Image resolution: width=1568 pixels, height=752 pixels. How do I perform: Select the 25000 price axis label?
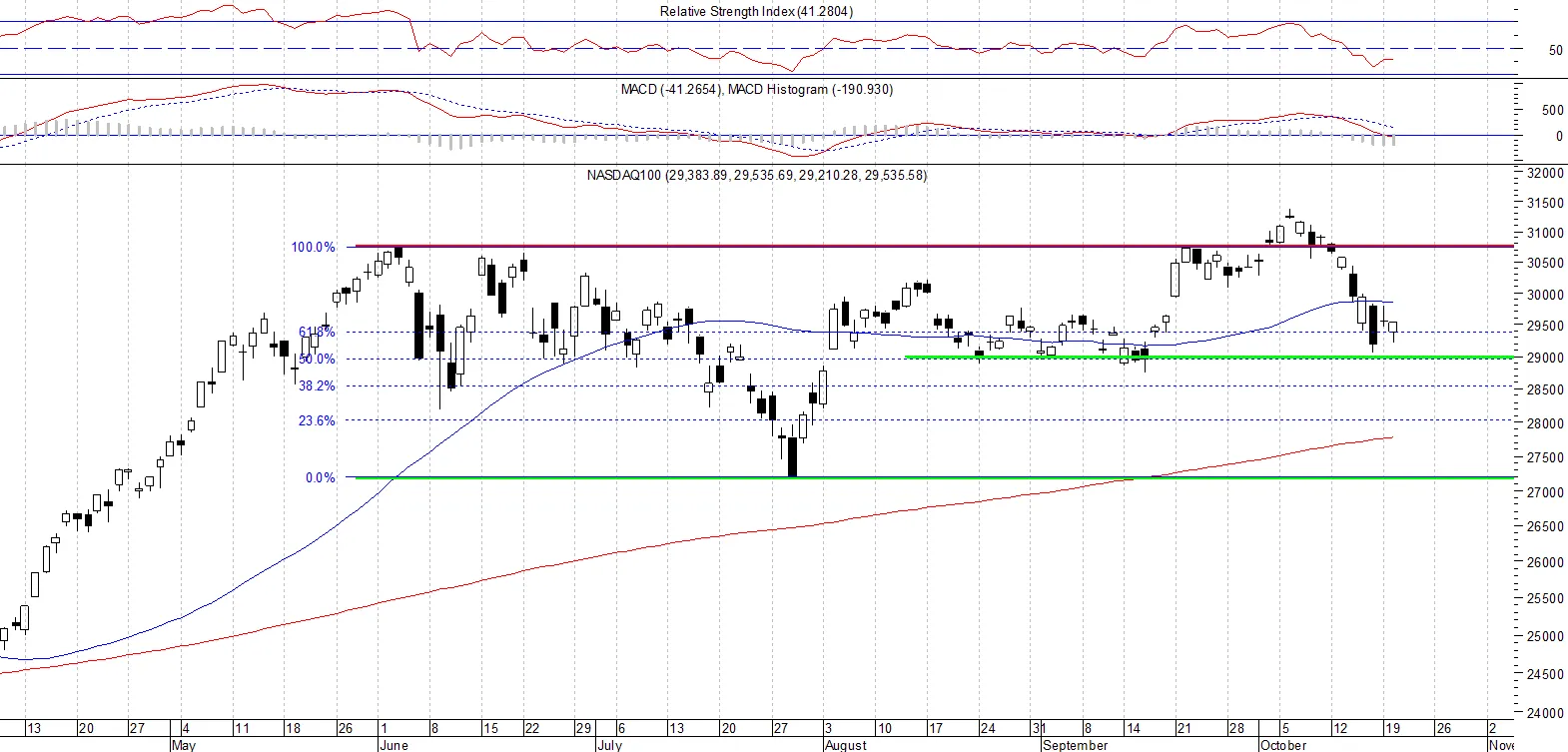coord(1545,637)
